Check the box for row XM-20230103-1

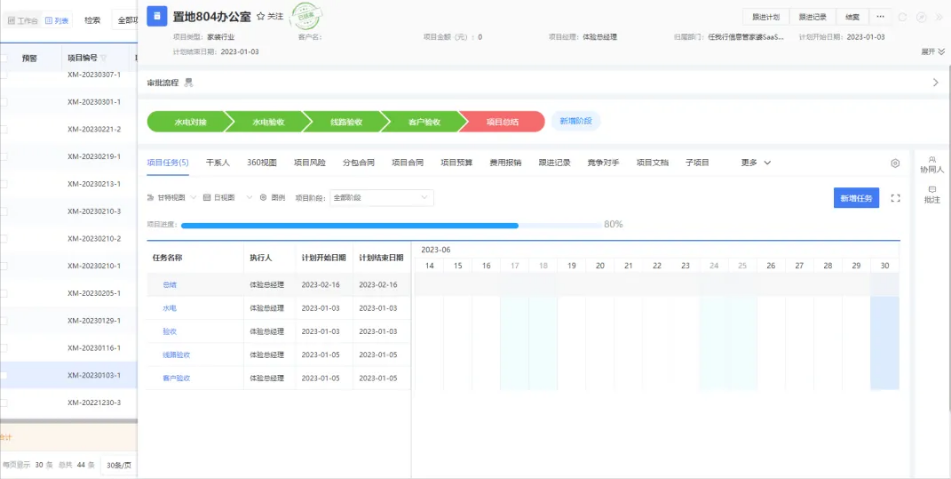point(3,376)
